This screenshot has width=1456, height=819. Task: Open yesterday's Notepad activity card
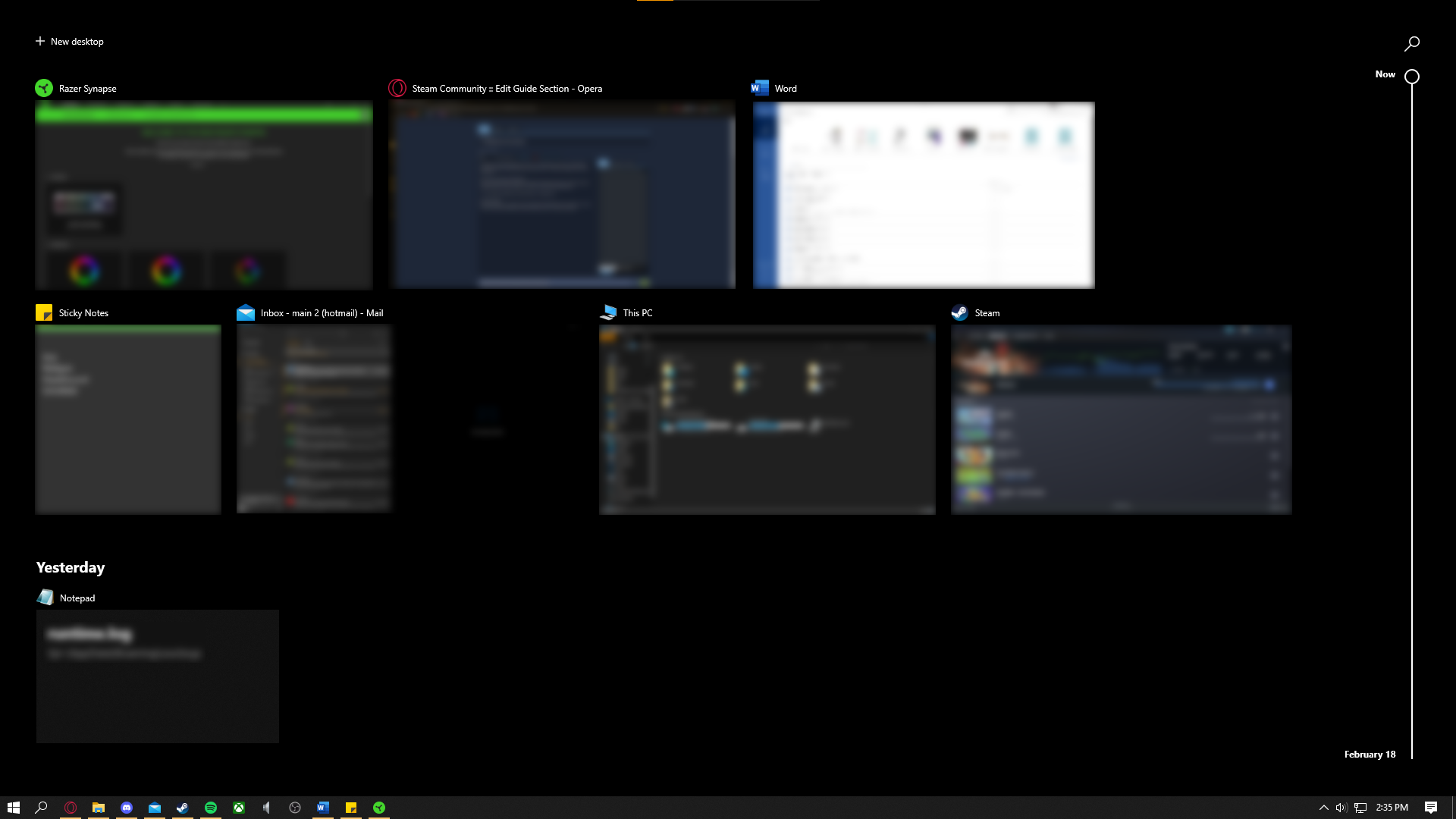pos(157,676)
